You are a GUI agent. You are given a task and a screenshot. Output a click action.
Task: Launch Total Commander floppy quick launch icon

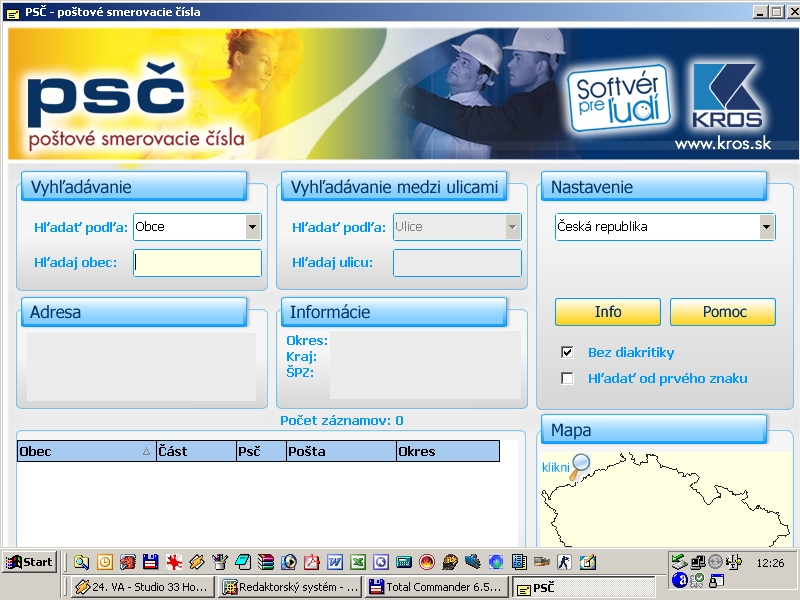click(x=151, y=562)
